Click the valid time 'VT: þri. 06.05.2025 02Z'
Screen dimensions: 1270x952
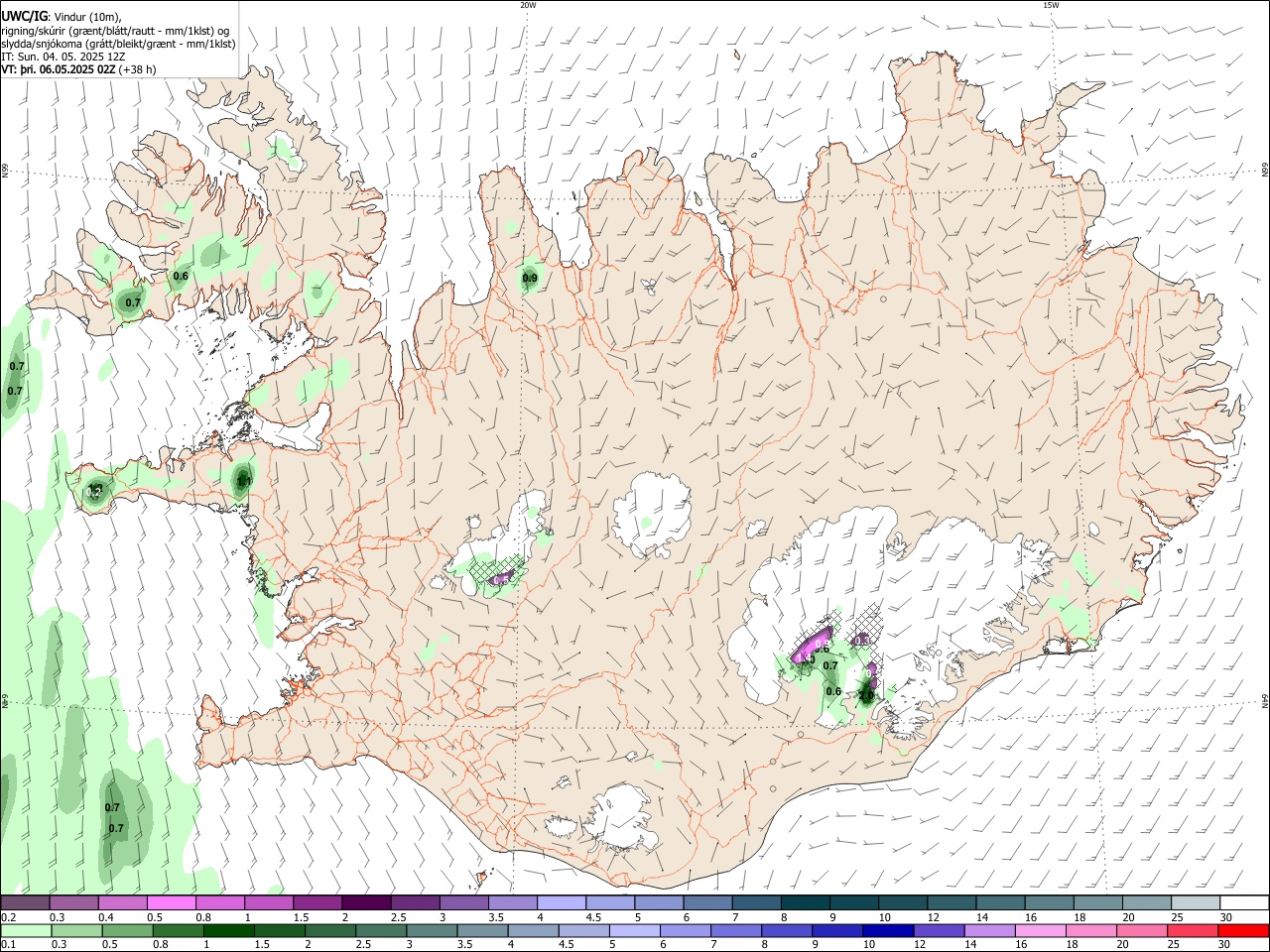(x=58, y=69)
